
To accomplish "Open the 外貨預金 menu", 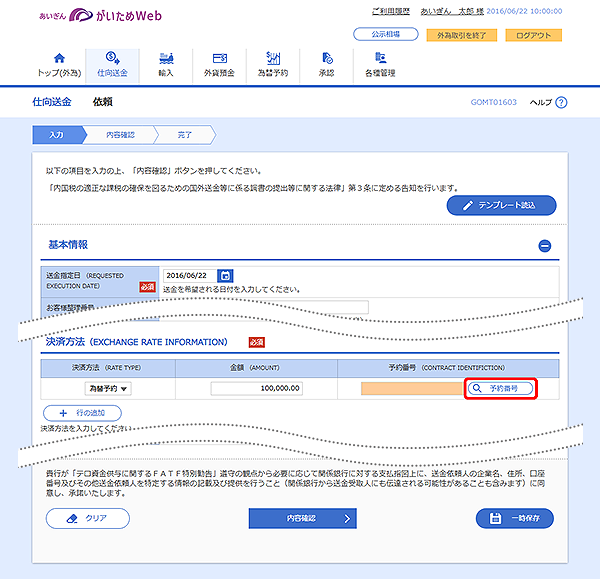I will 218,65.
